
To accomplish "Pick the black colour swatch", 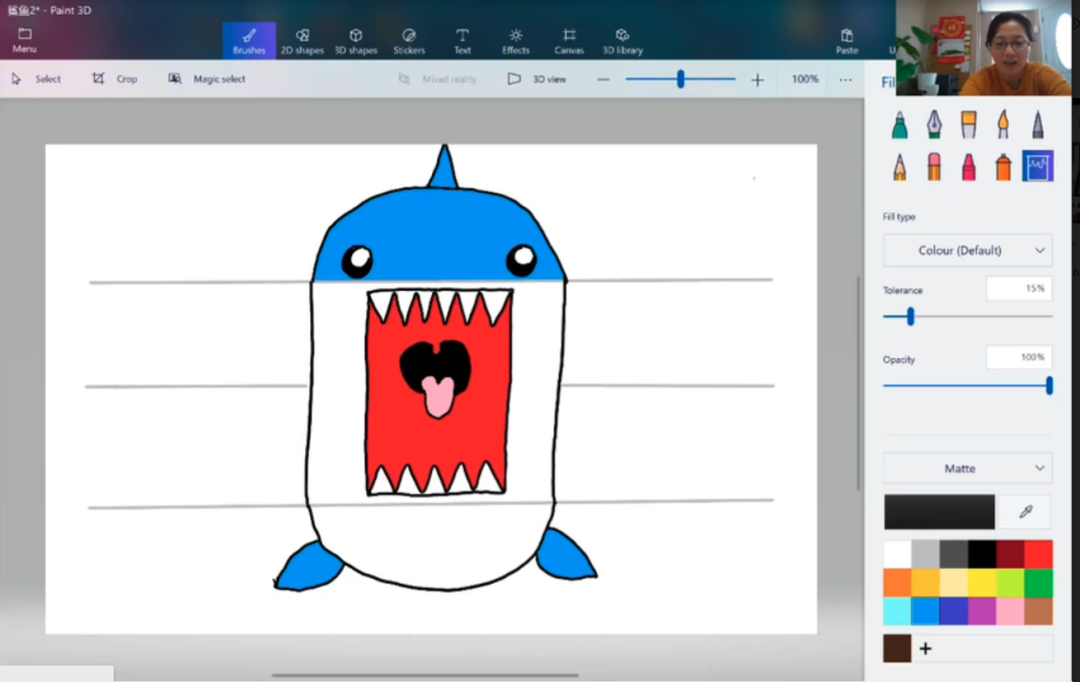I will 982,555.
